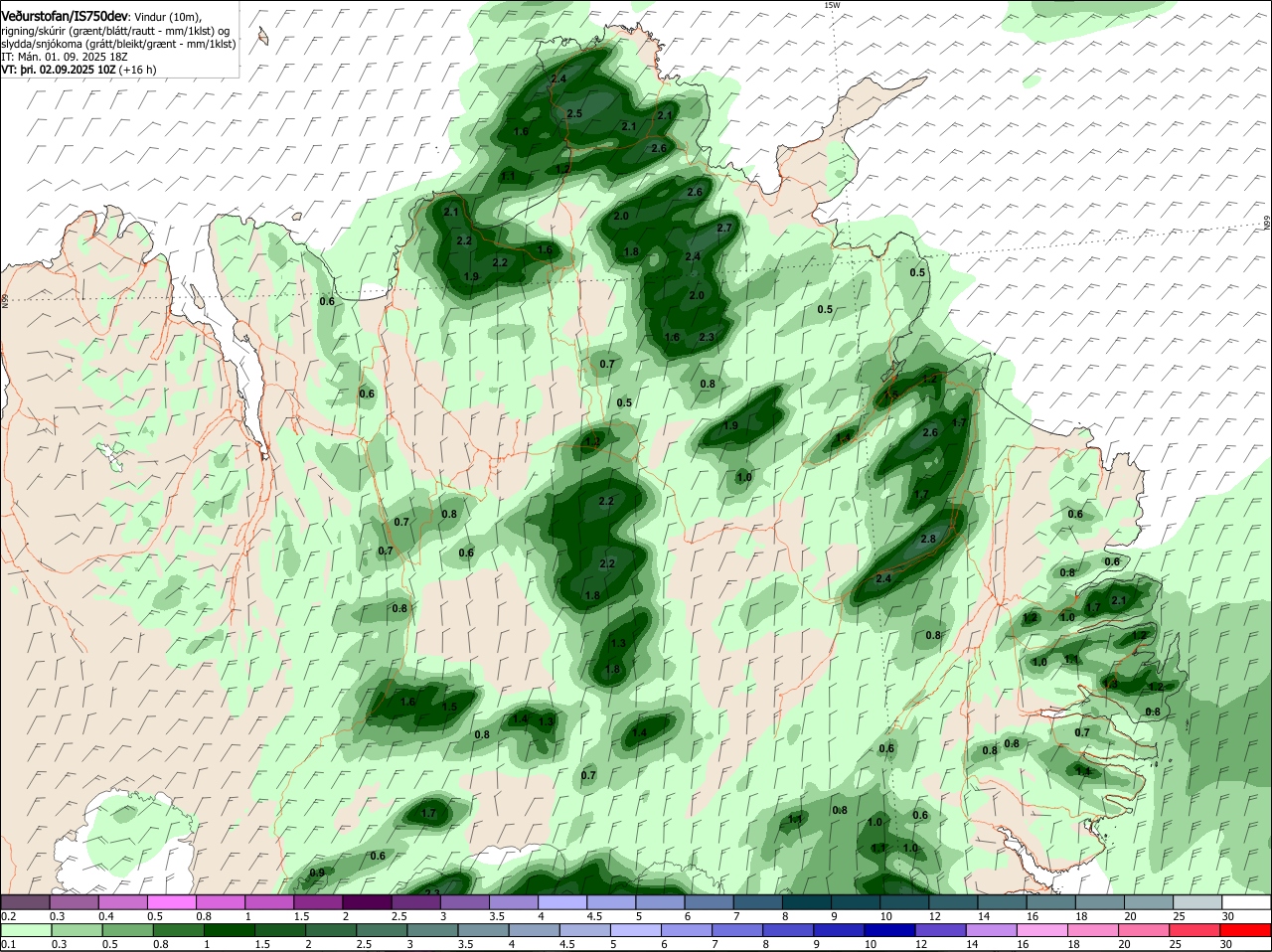Click the snow legend swatch between 0.2 and 0.3
The width and height of the screenshot is (1272, 952).
[x=25, y=902]
